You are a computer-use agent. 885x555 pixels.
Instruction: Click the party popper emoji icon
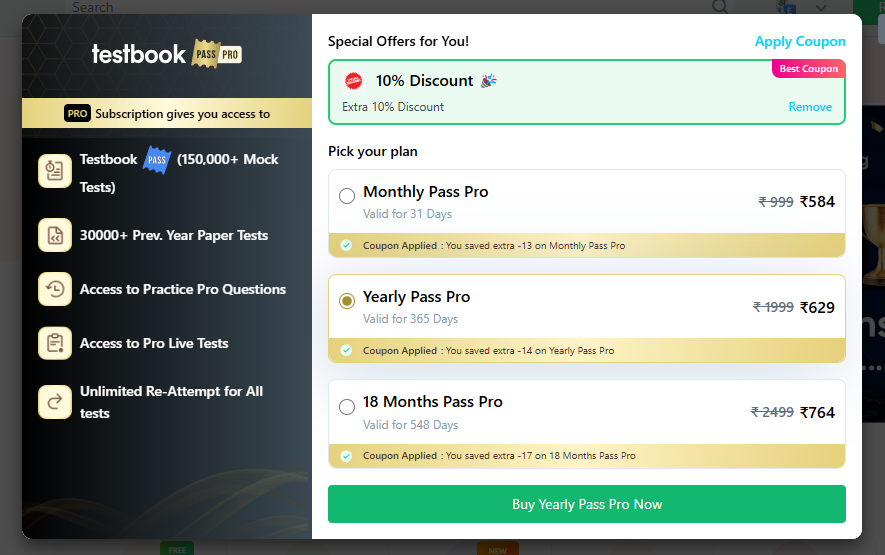(488, 81)
